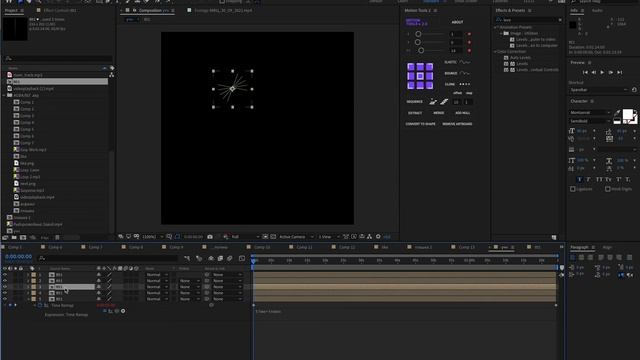Hide timeline layer 1 with the eye icon

point(5,275)
